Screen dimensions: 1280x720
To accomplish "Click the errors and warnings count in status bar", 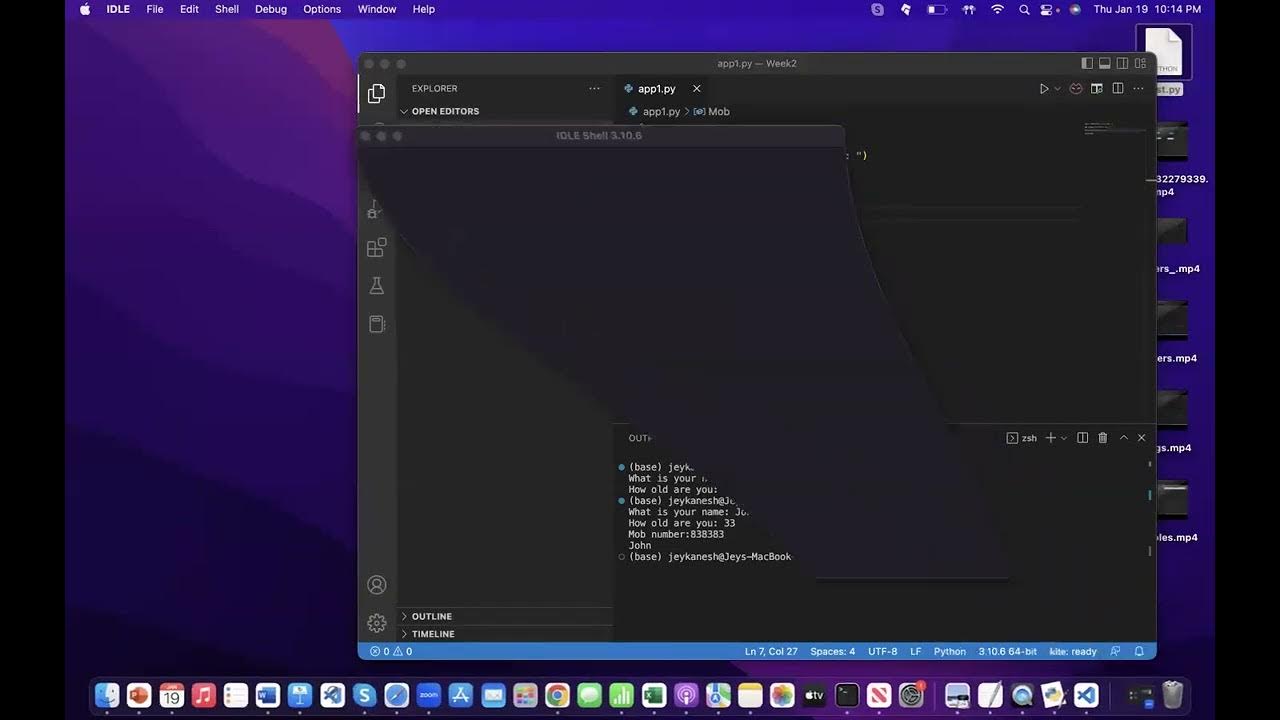I will tap(391, 651).
